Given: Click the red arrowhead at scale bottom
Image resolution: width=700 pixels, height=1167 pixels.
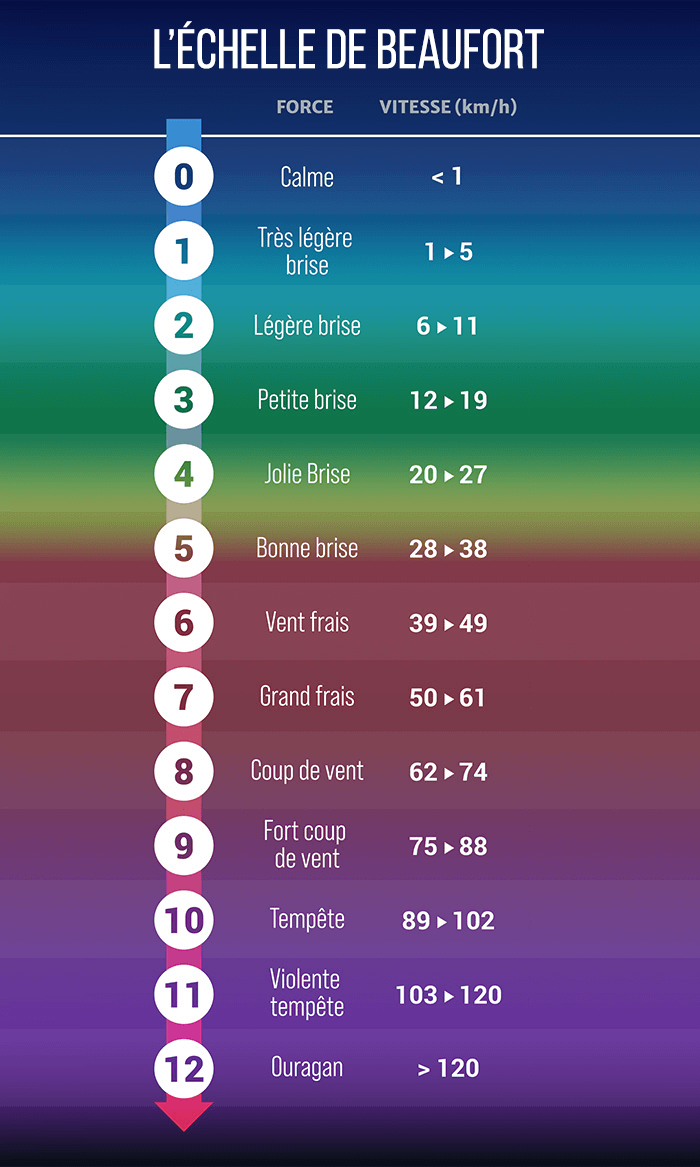Looking at the screenshot, I should [x=183, y=1114].
